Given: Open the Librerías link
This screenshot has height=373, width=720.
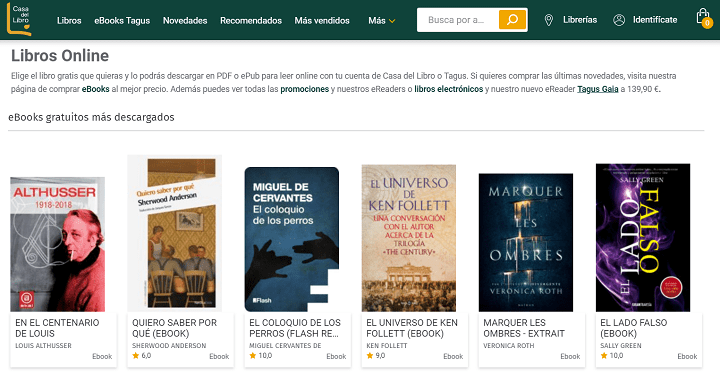Looking at the screenshot, I should (580, 20).
